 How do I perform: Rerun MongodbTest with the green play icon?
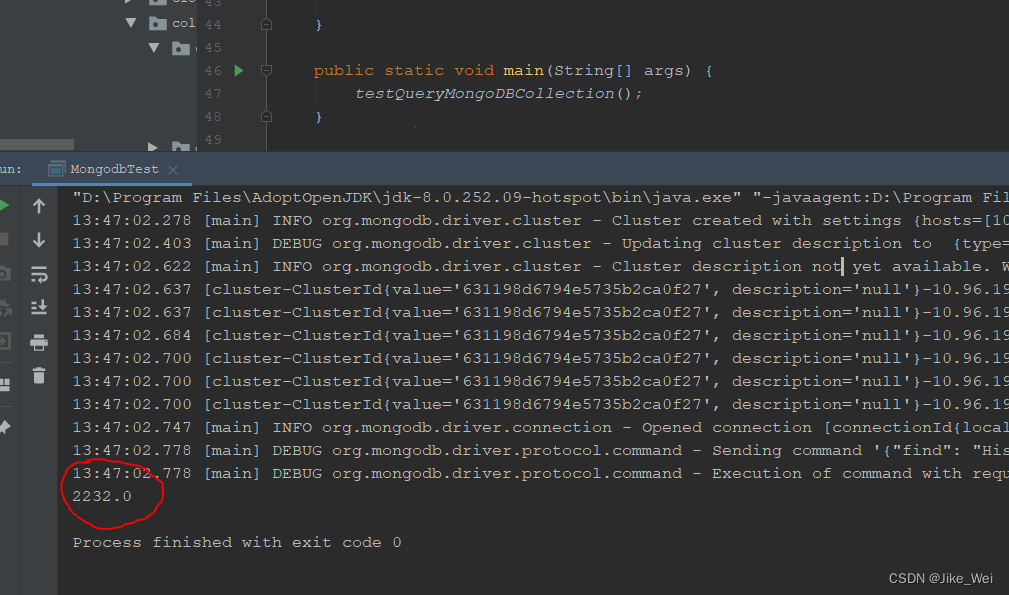(4, 206)
